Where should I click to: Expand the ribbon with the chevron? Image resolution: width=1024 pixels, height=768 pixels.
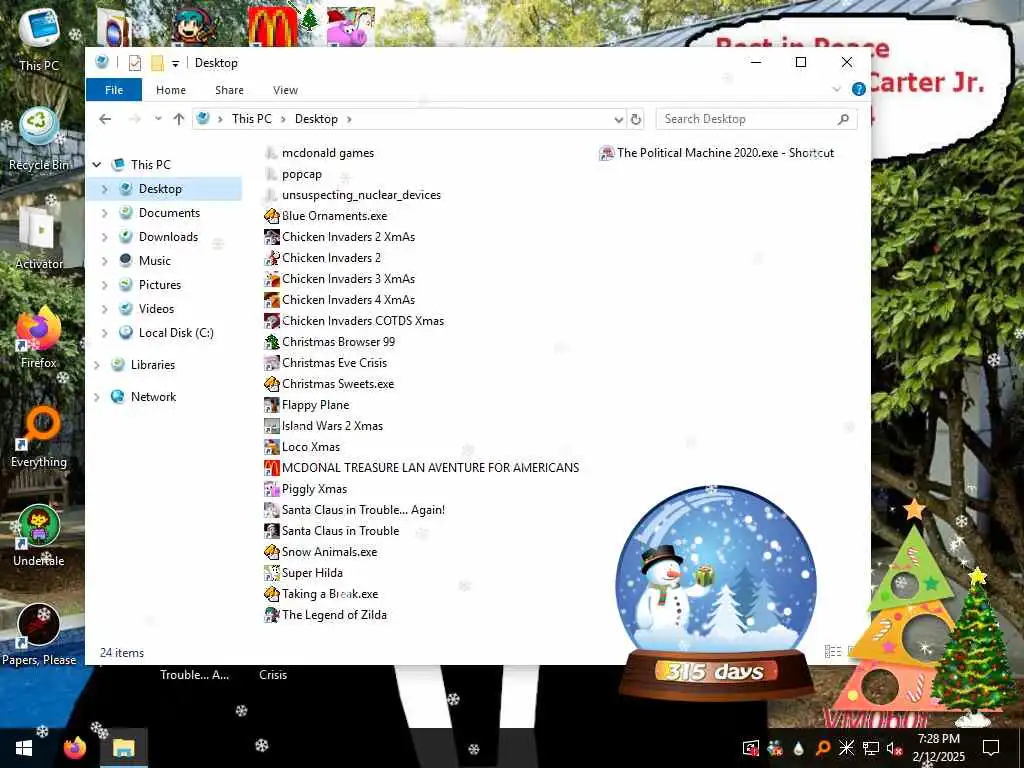click(x=837, y=89)
